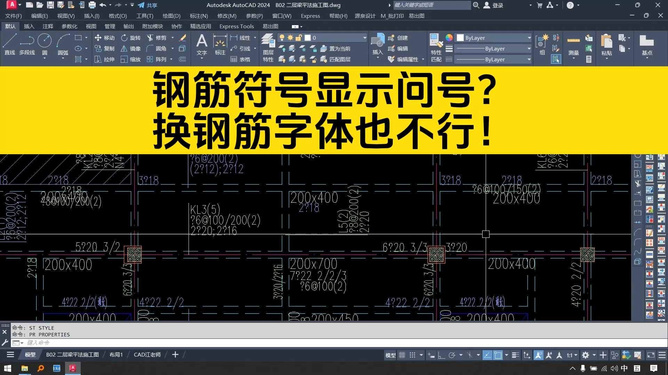Select the Circle (圆) tool

(x=44, y=45)
